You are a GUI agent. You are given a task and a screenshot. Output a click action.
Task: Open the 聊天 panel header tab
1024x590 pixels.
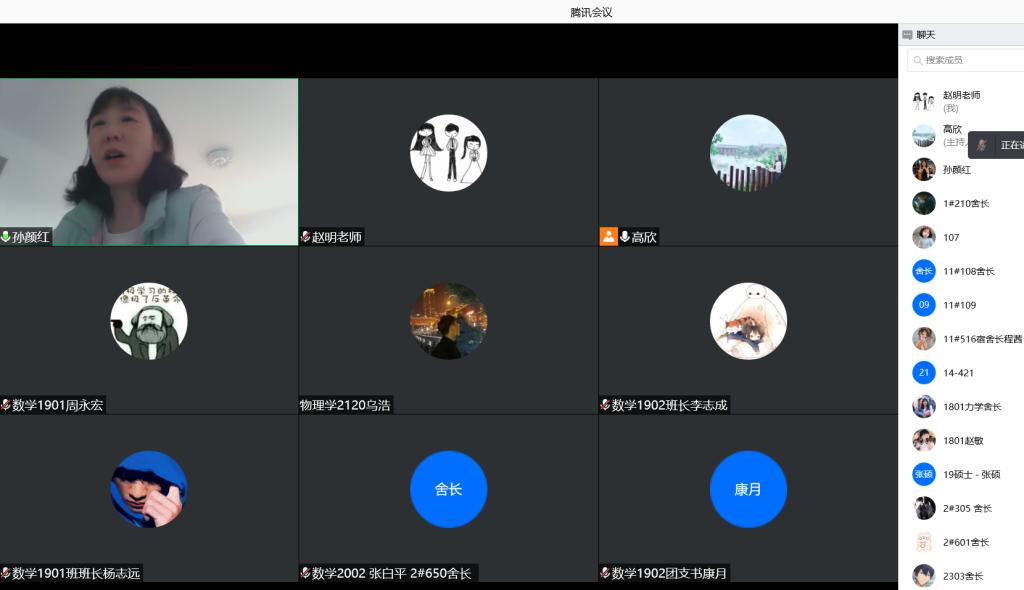click(x=926, y=35)
